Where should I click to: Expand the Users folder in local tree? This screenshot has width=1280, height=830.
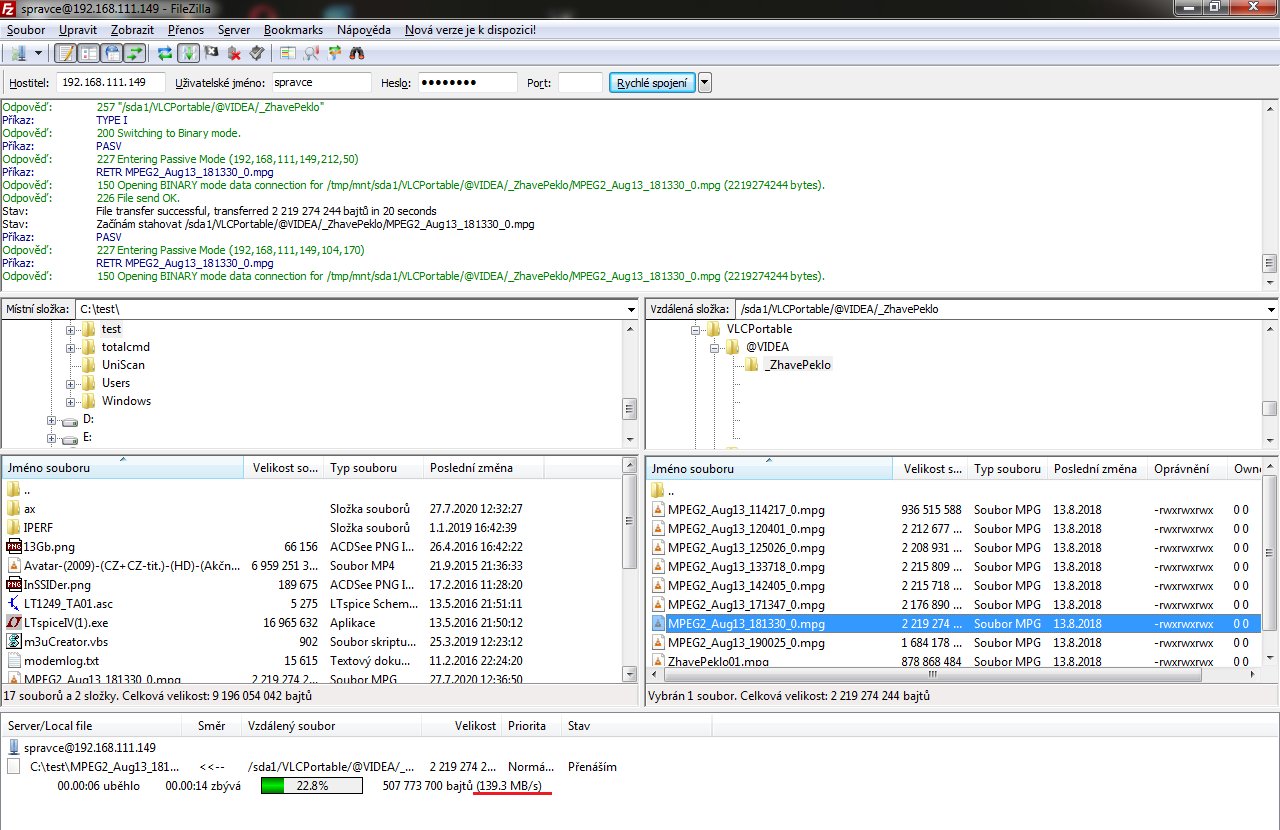(x=71, y=383)
